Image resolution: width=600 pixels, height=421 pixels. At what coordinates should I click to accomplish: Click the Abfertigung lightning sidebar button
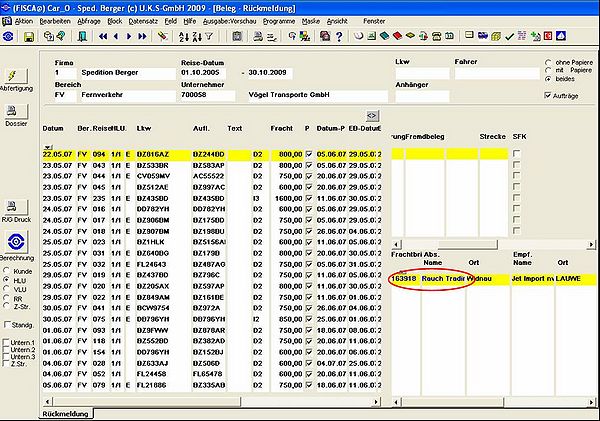click(x=16, y=75)
